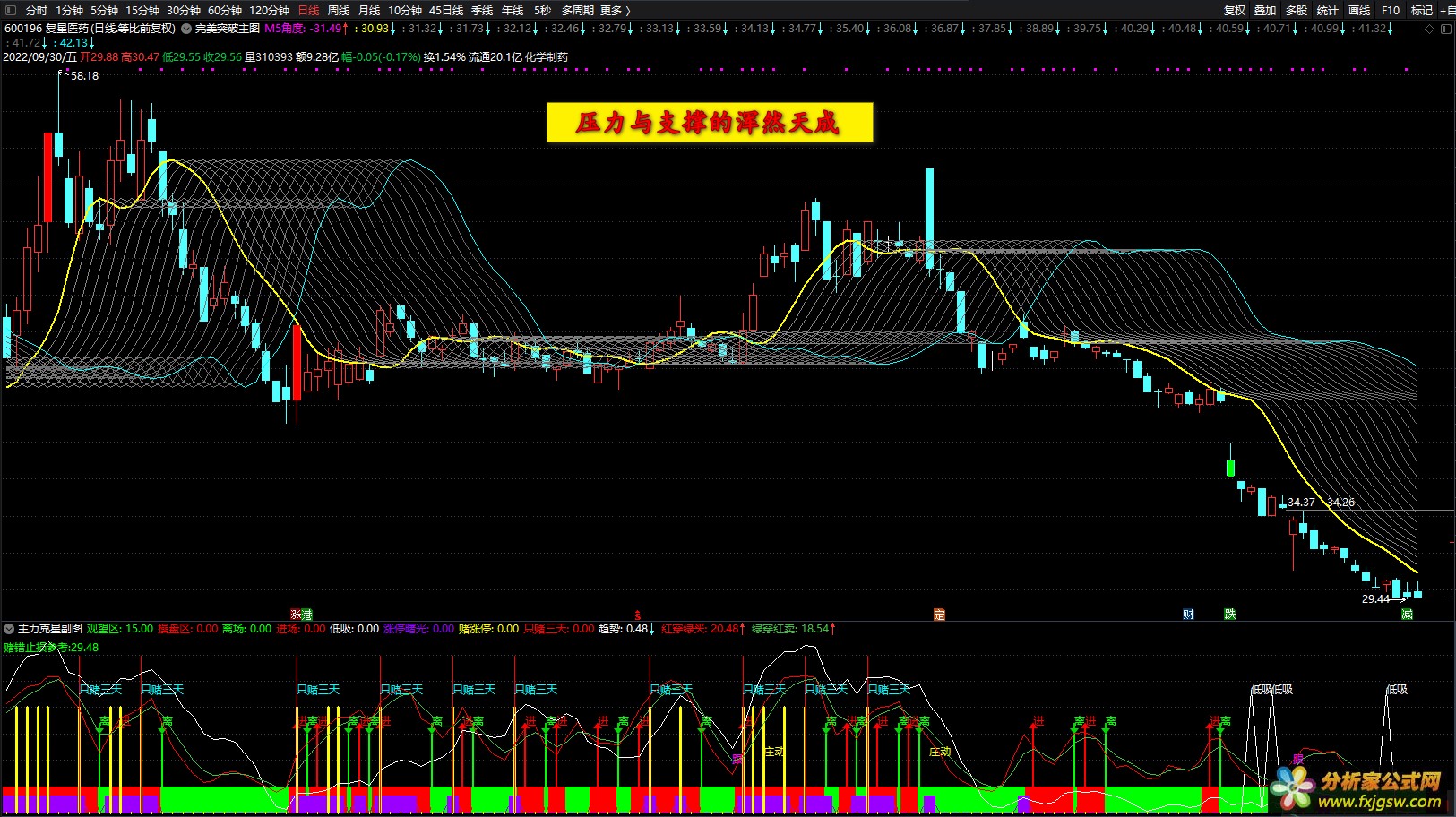
Task: Switch to 季线 quarterly chart
Action: coord(482,10)
